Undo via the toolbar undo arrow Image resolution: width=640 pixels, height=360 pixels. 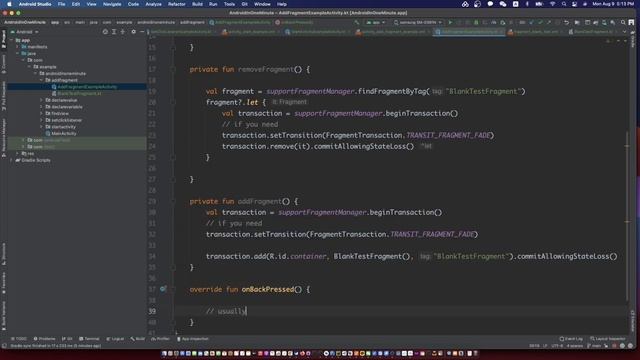[x=567, y=22]
